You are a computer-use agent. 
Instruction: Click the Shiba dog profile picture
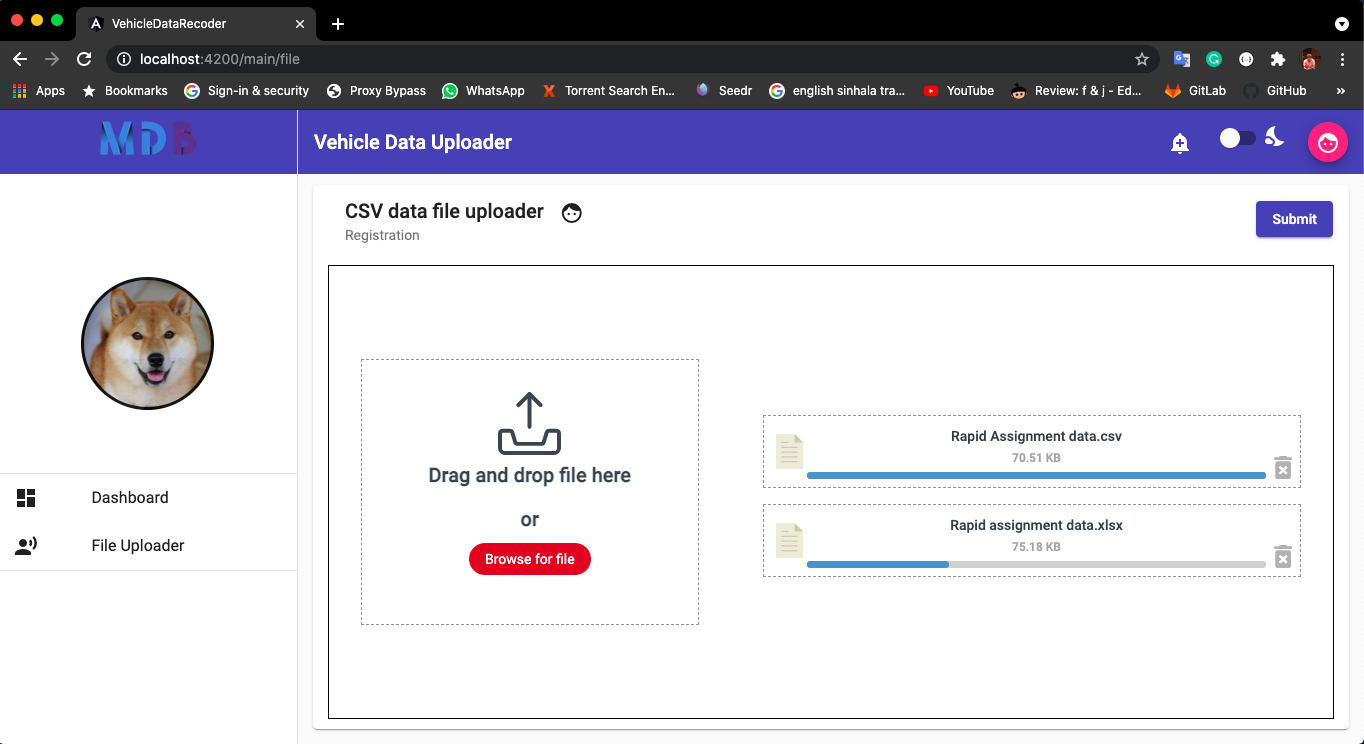click(147, 343)
